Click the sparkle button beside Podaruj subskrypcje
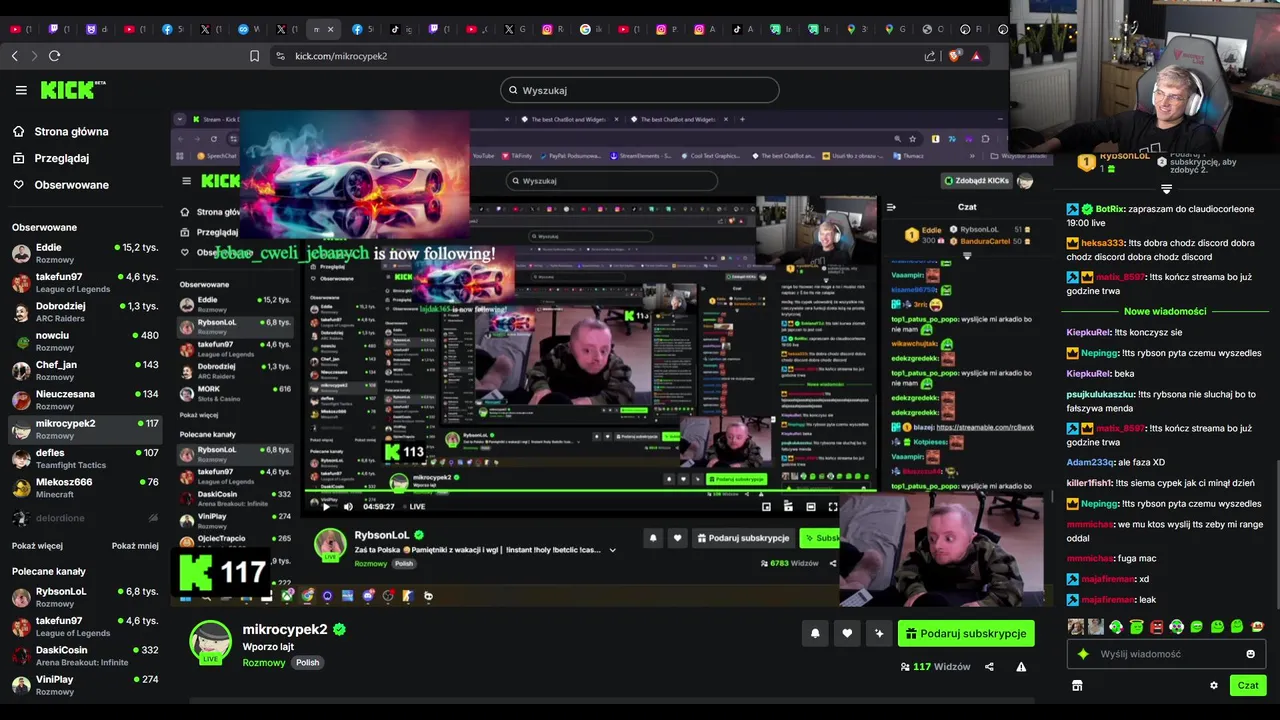The height and width of the screenshot is (720, 1280). [879, 633]
